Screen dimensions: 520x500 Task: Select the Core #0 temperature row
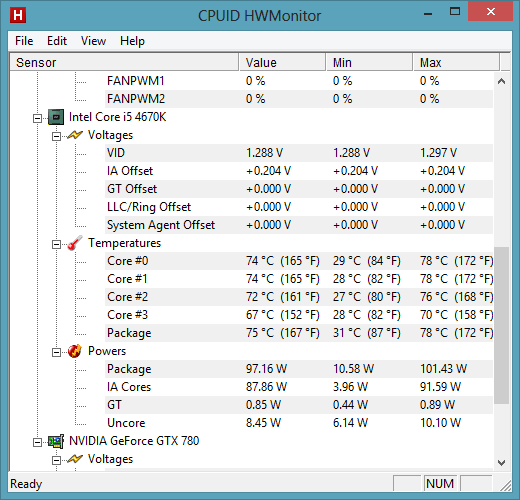coord(299,261)
